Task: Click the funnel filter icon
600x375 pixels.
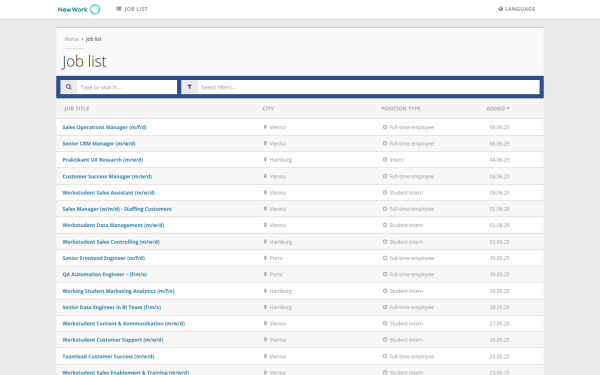Action: point(189,87)
